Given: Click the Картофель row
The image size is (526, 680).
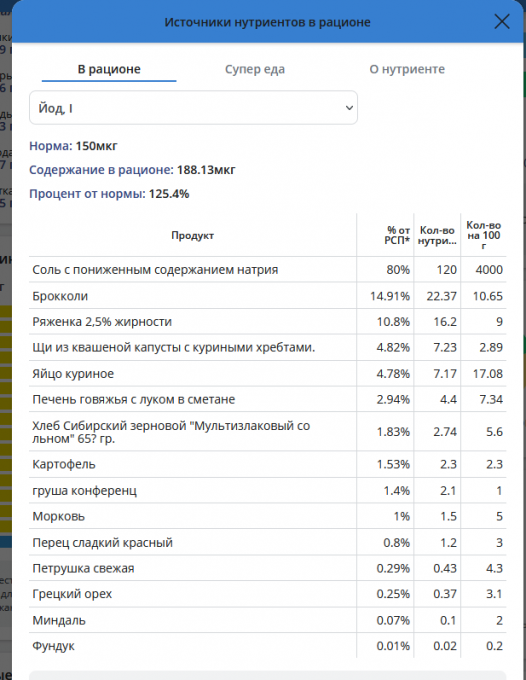Looking at the screenshot, I should click(268, 464).
